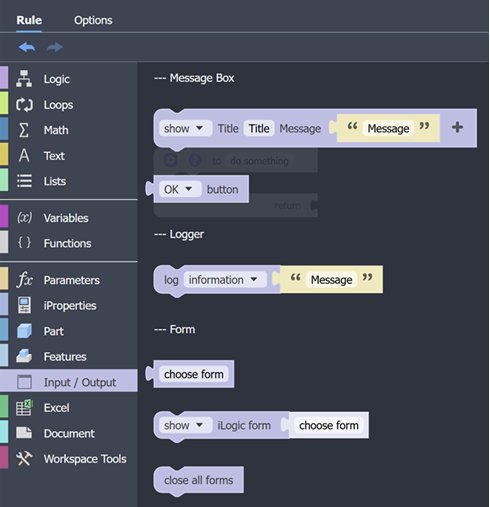Click the Message text field in log block
The width and height of the screenshot is (490, 507).
pyautogui.click(x=332, y=280)
